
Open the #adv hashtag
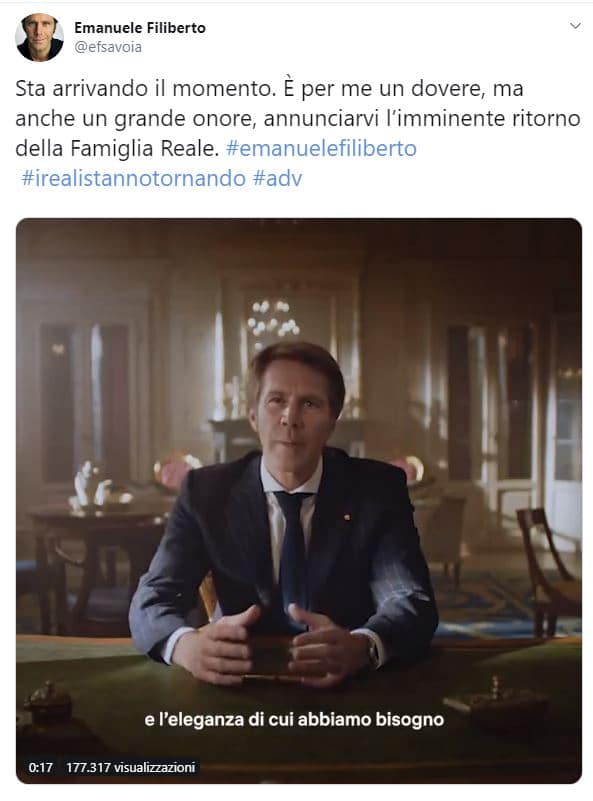click(277, 178)
